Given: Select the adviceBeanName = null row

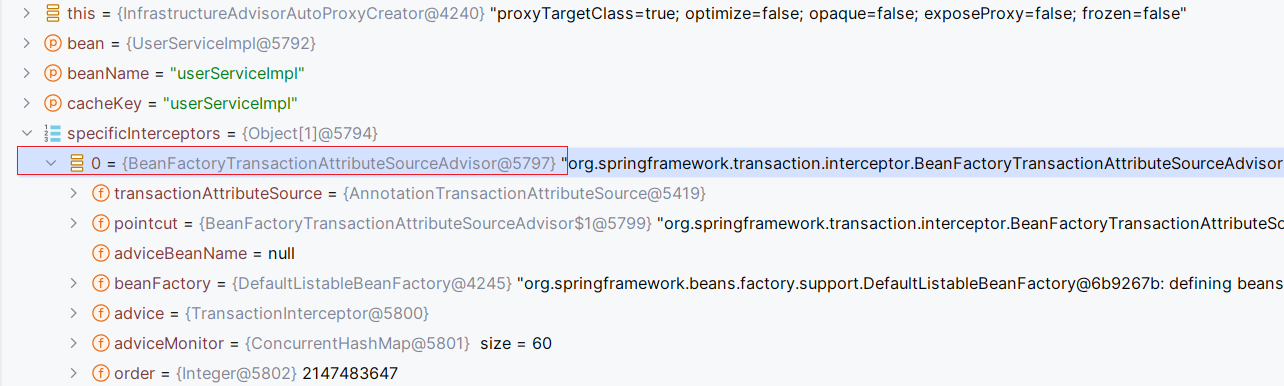Looking at the screenshot, I should point(642,253).
